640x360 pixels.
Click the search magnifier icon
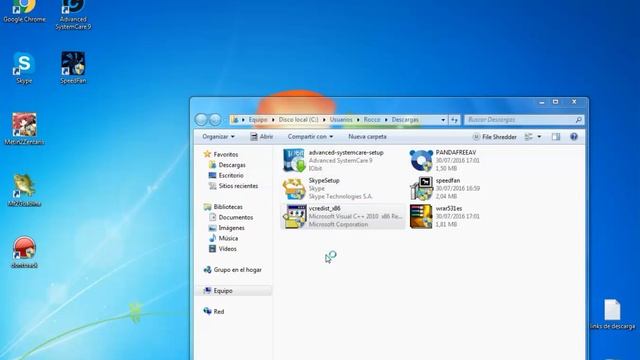[x=578, y=120]
